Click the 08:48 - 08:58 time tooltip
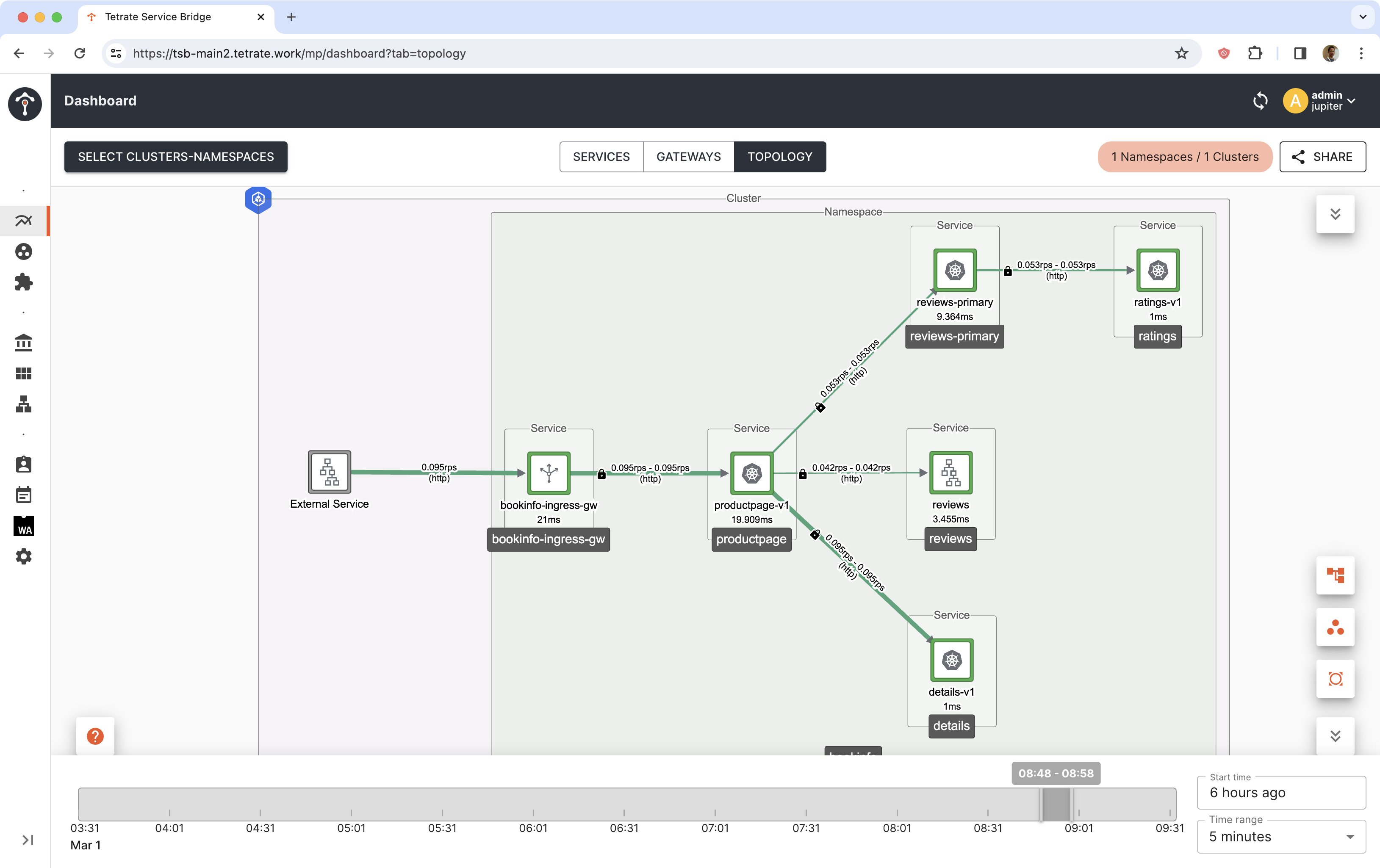The width and height of the screenshot is (1380, 868). [1056, 774]
